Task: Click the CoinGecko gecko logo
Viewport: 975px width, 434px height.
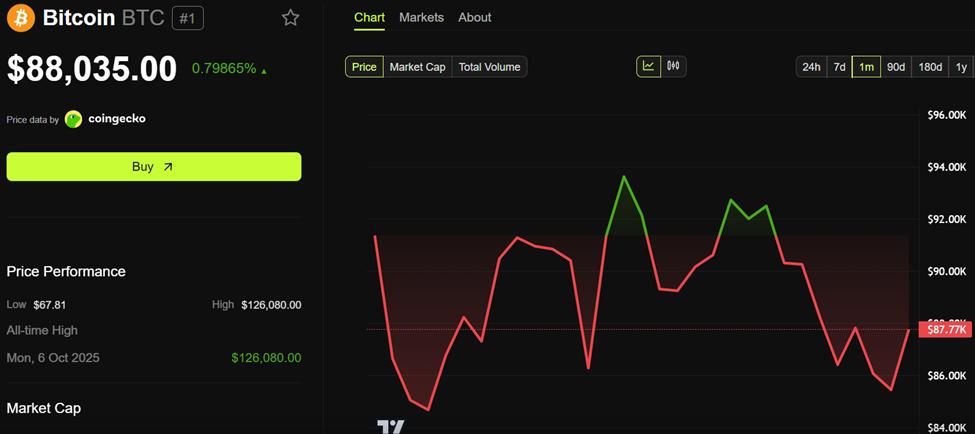Action: [x=74, y=119]
